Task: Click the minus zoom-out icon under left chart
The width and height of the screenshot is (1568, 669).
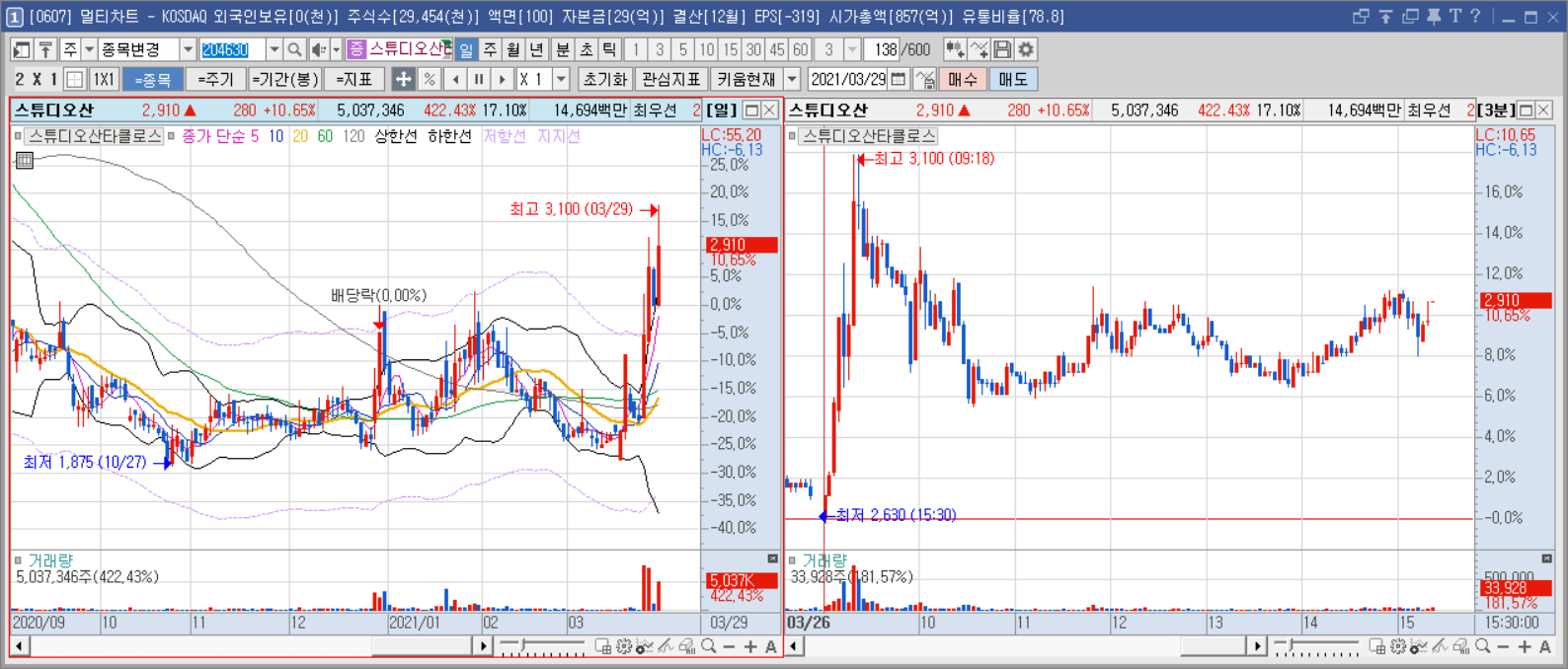Action: click(x=729, y=646)
